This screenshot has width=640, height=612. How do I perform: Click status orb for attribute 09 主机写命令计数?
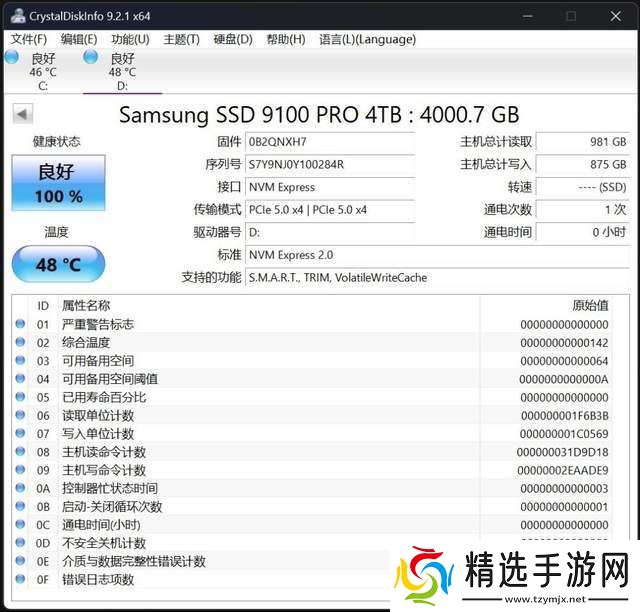pos(20,470)
